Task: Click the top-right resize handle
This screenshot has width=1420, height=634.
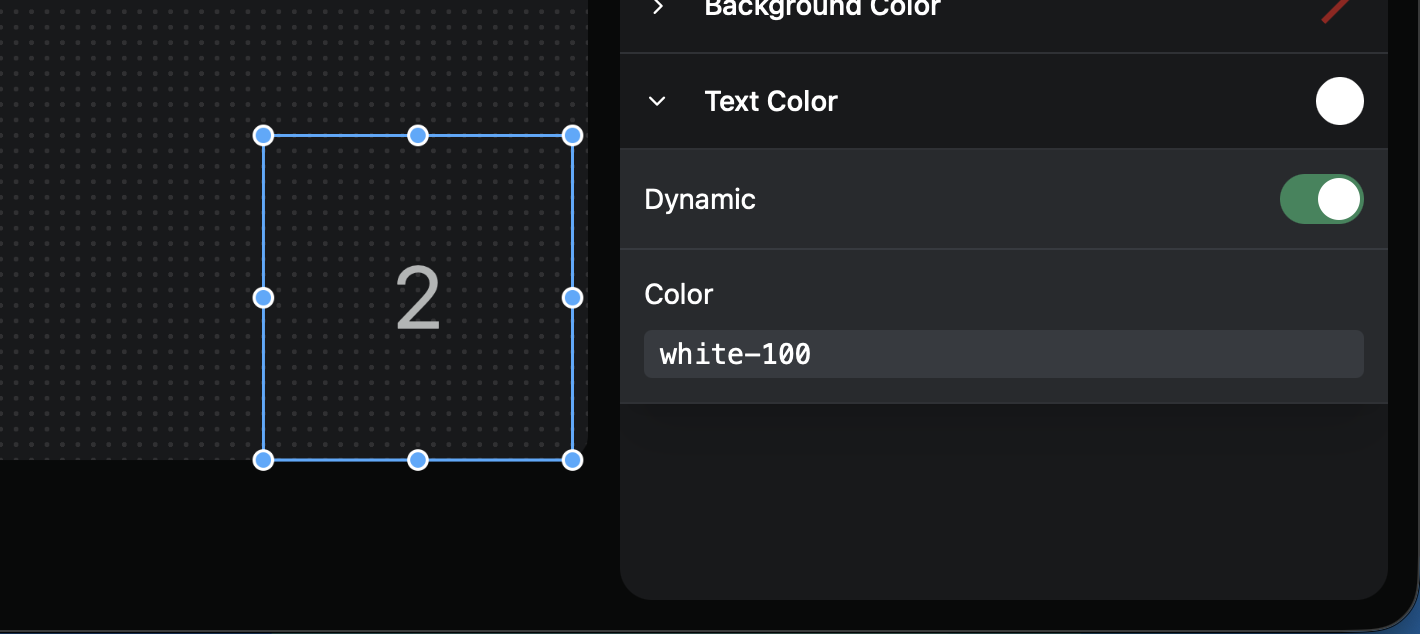Action: click(x=572, y=135)
